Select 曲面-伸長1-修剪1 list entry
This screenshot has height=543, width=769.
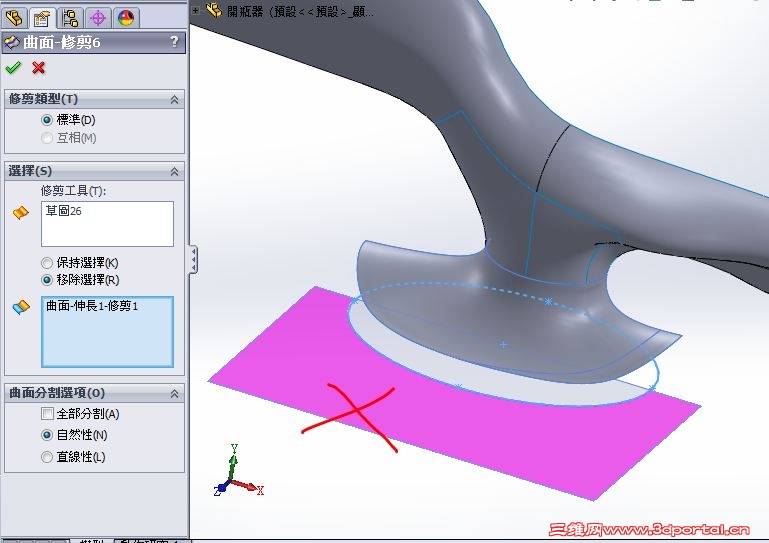coord(92,306)
